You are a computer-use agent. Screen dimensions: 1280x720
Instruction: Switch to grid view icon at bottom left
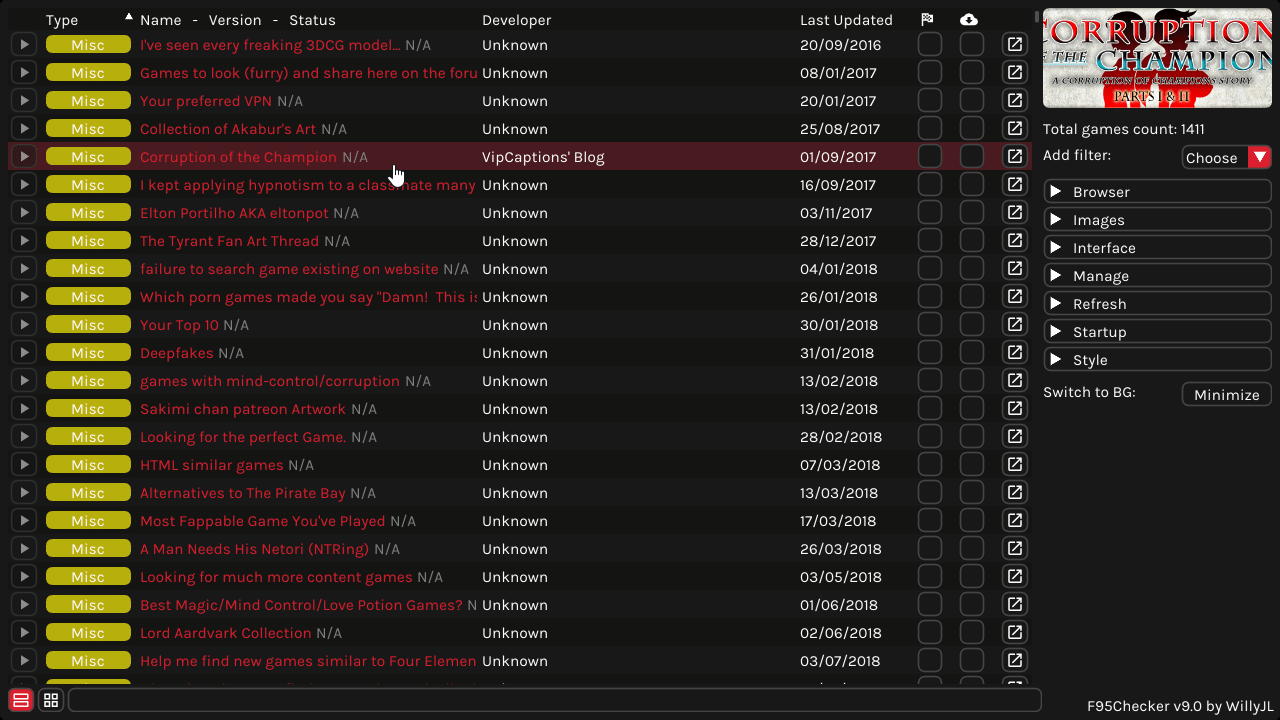pyautogui.click(x=51, y=700)
